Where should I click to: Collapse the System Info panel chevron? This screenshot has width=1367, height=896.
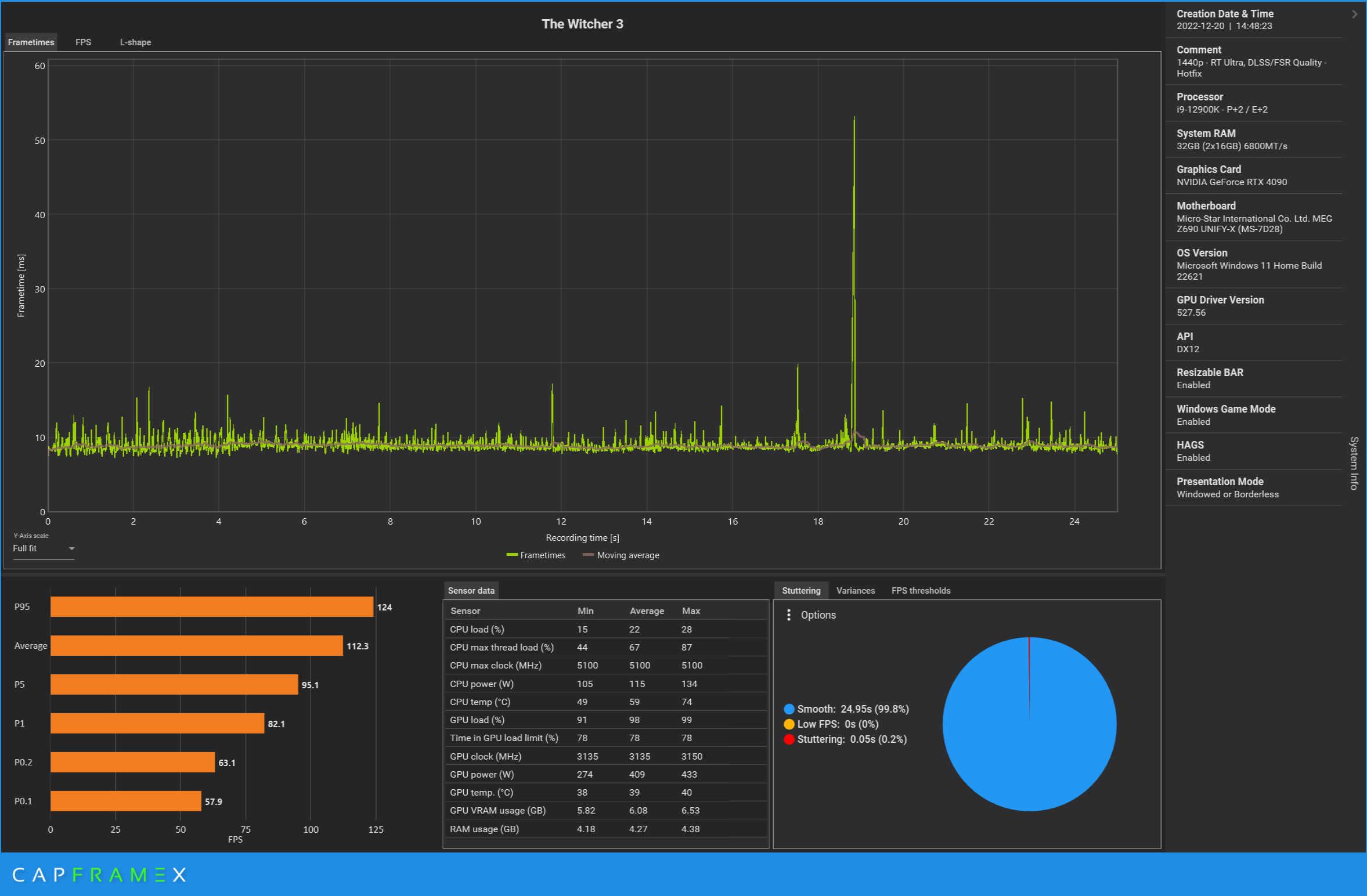click(x=1354, y=14)
